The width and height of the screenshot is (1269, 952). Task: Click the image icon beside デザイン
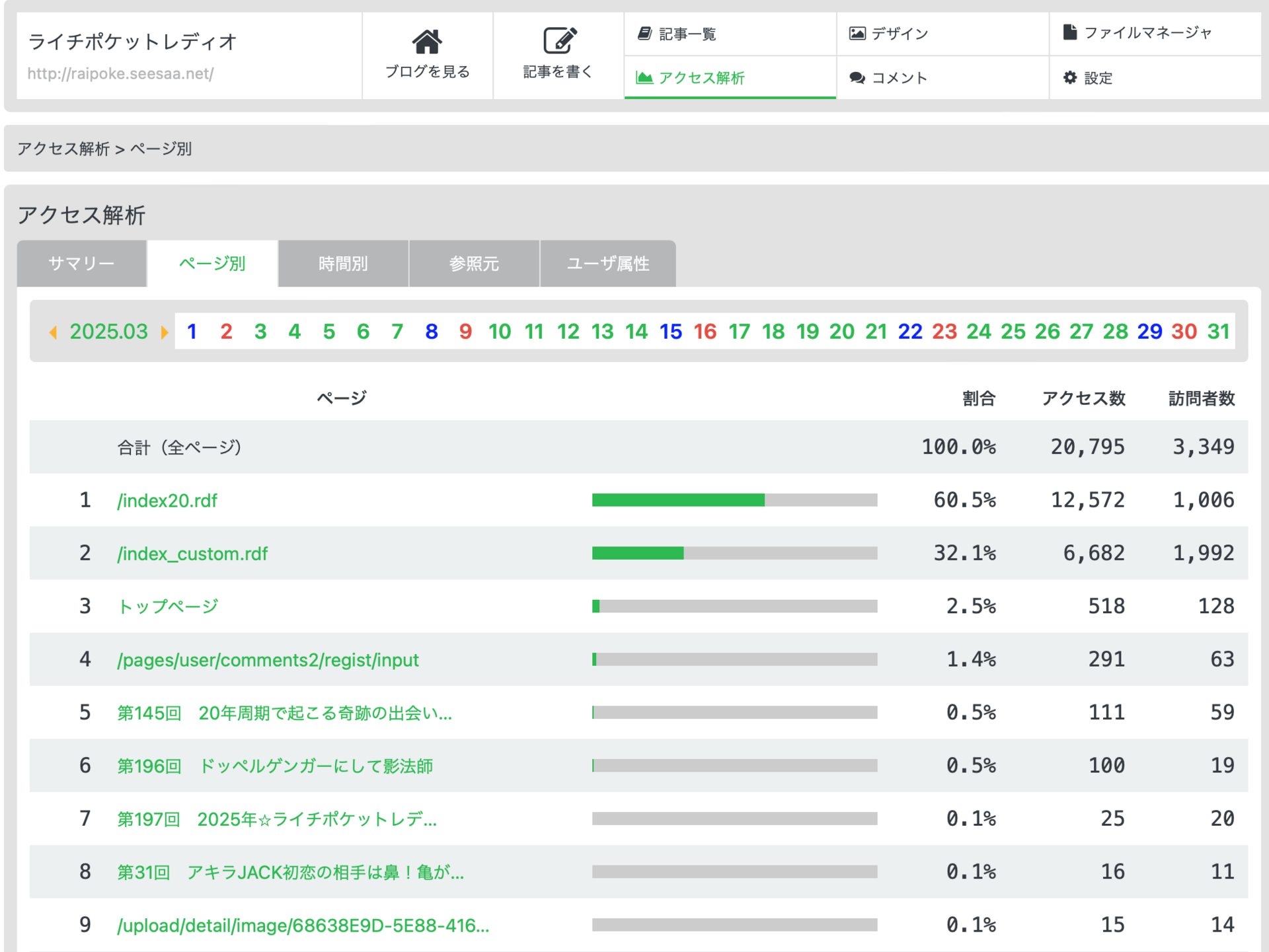[x=857, y=33]
